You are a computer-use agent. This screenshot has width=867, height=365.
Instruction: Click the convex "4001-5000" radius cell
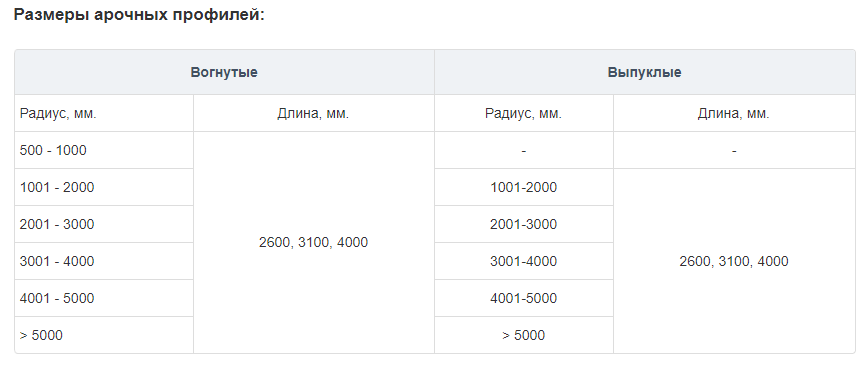524,298
